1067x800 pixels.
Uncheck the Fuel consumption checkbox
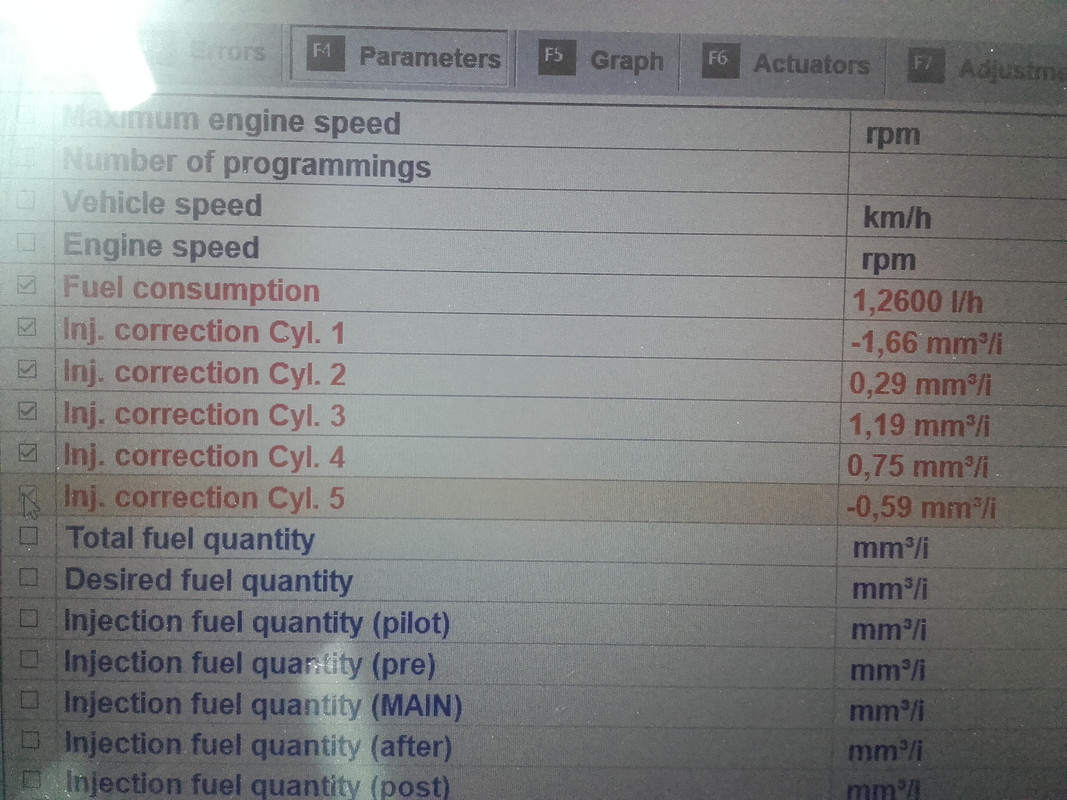[27, 284]
